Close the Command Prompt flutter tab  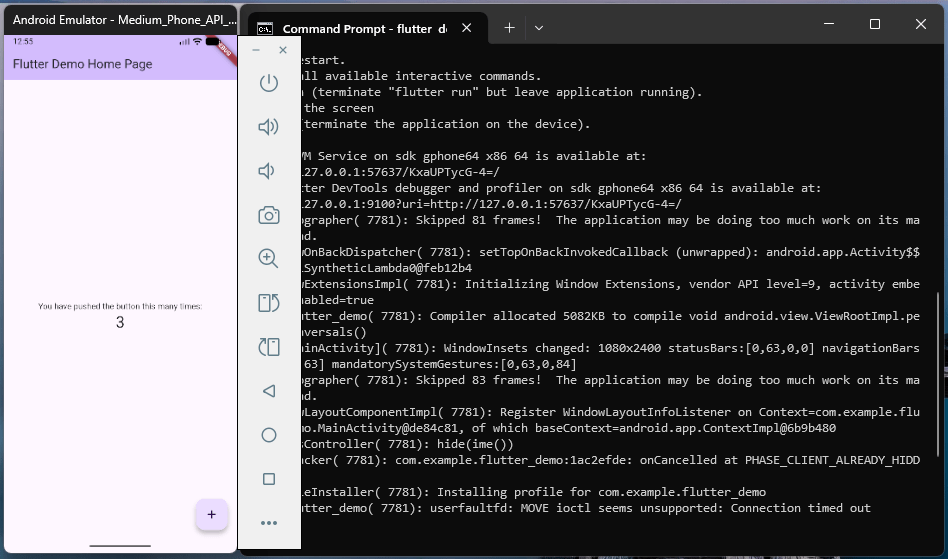[x=467, y=28]
